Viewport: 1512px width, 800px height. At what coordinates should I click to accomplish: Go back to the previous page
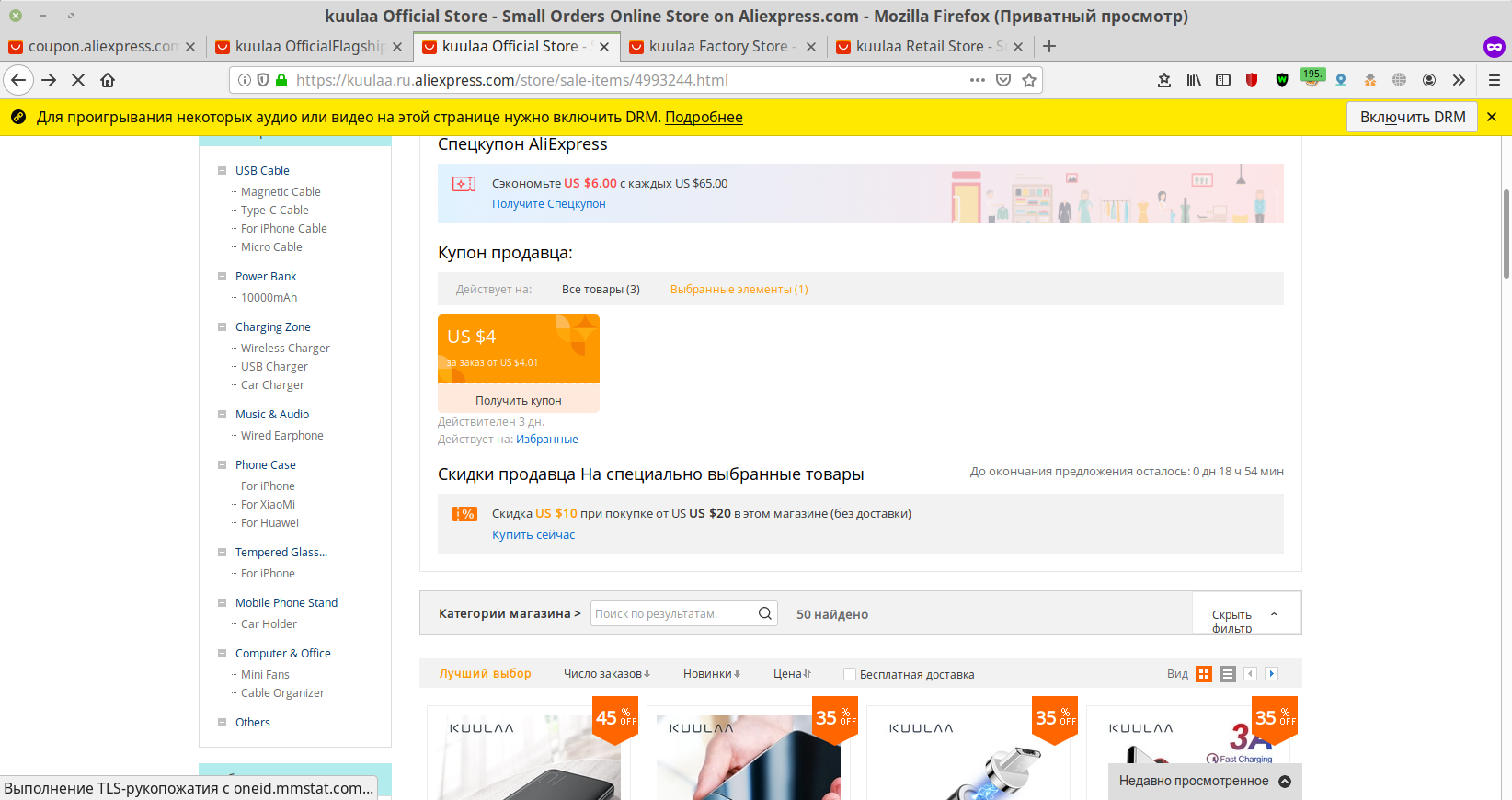(x=18, y=80)
